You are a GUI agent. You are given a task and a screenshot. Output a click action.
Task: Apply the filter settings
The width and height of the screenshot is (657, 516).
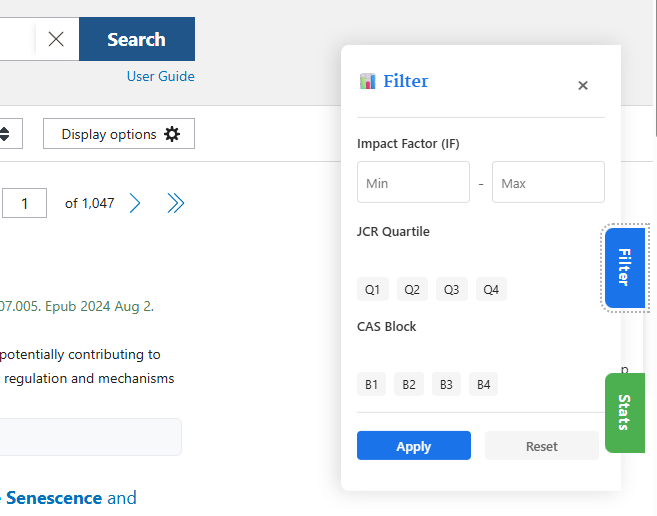click(414, 446)
